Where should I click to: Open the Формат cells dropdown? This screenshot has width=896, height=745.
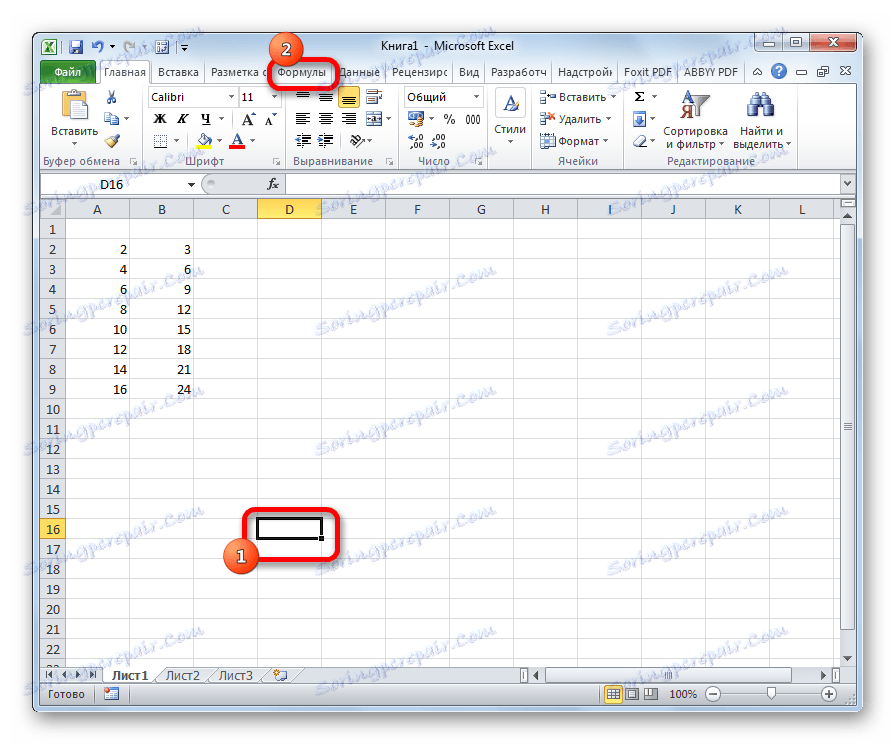click(x=574, y=141)
